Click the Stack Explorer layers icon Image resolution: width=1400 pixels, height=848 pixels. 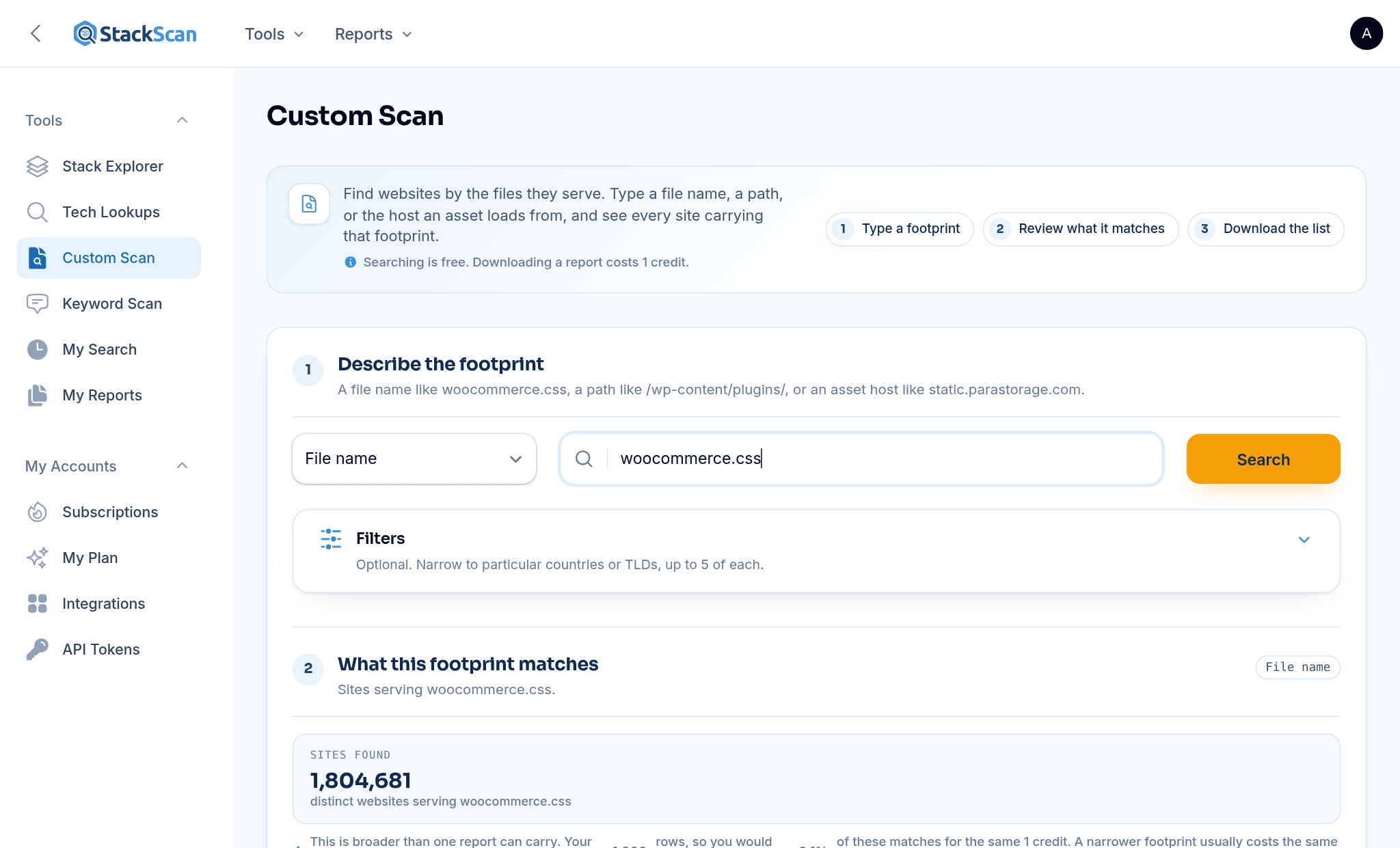(x=37, y=166)
